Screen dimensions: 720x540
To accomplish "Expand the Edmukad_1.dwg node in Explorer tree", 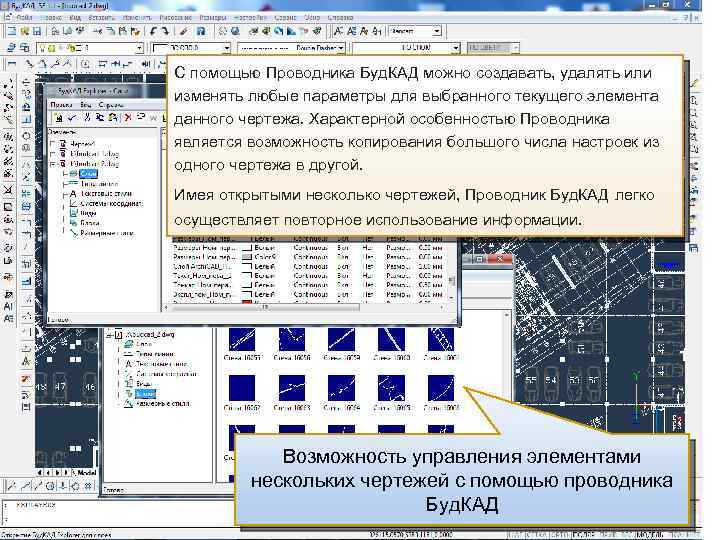I will pyautogui.click(x=53, y=153).
